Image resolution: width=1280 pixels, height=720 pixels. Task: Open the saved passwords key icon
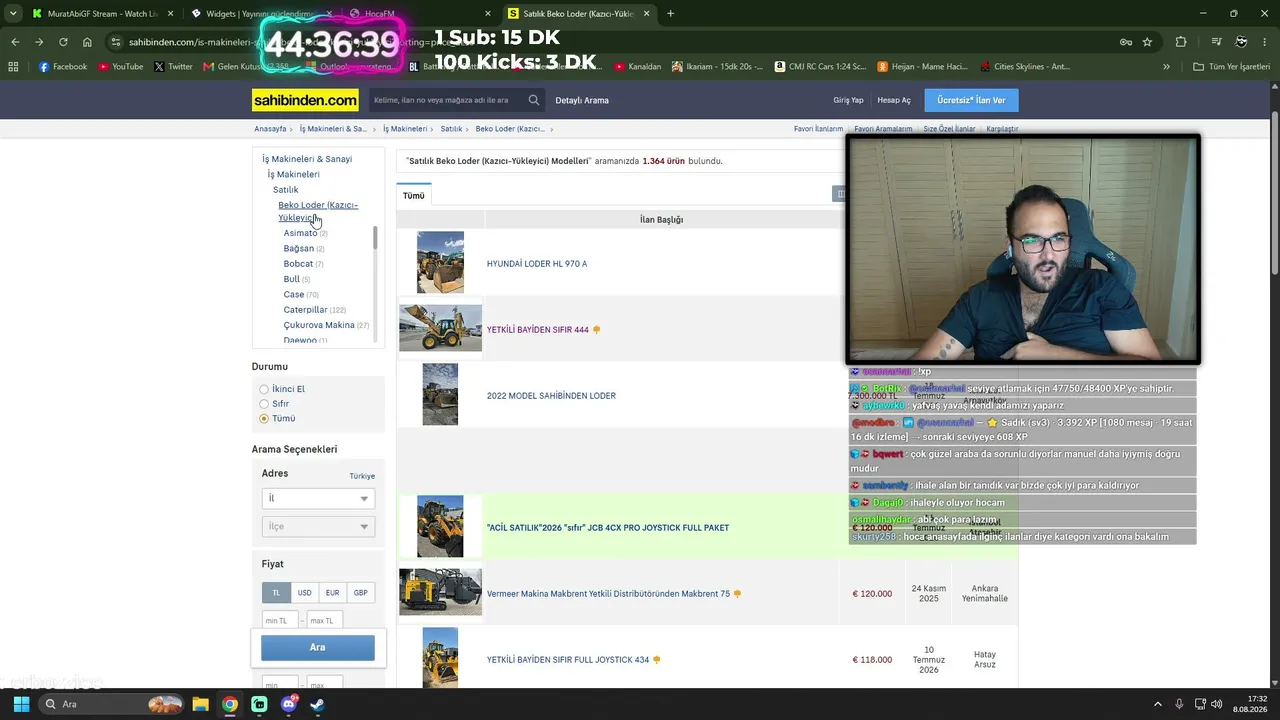tap(1125, 42)
